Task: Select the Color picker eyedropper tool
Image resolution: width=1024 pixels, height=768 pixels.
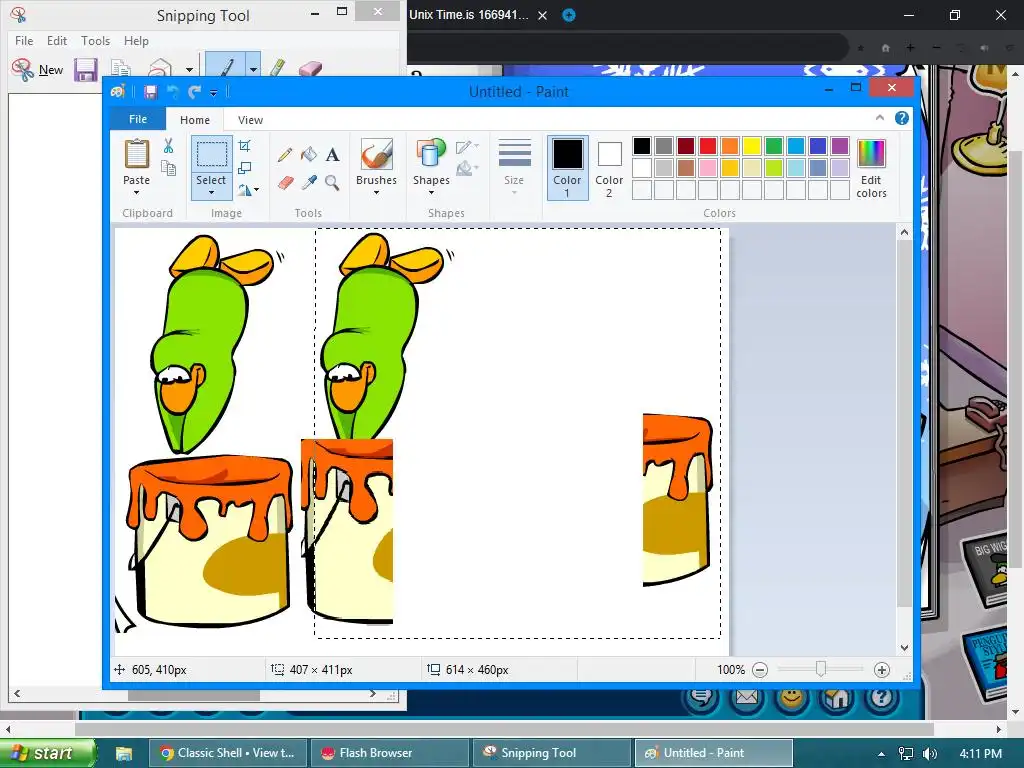Action: coord(309,182)
